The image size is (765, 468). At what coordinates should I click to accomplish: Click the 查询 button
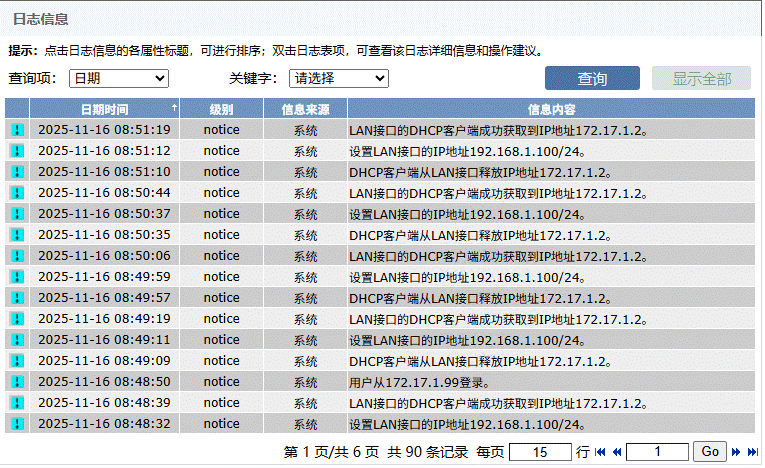click(x=592, y=78)
